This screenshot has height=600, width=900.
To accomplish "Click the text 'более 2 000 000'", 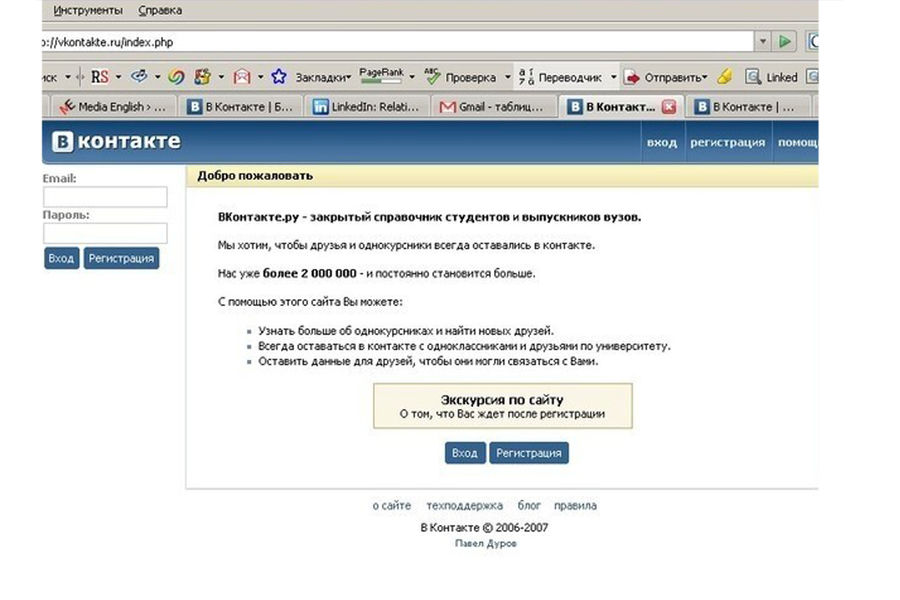I will tap(309, 273).
